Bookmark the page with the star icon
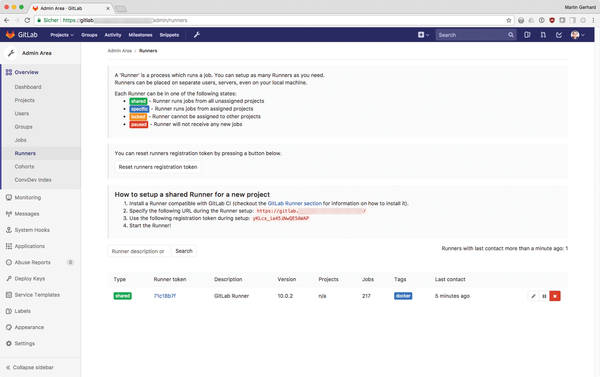 (509, 20)
